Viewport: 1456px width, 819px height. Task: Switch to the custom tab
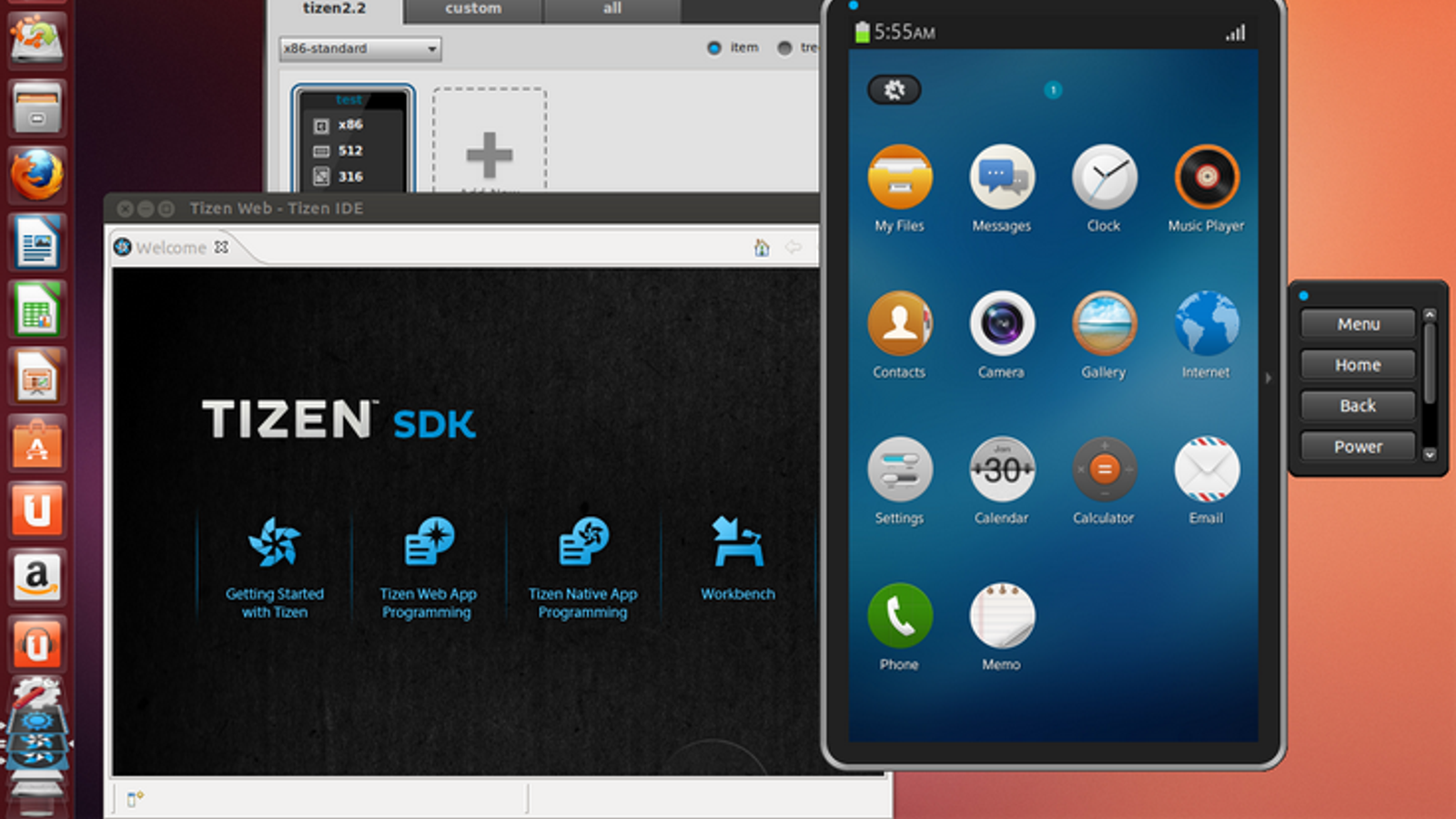point(473,9)
